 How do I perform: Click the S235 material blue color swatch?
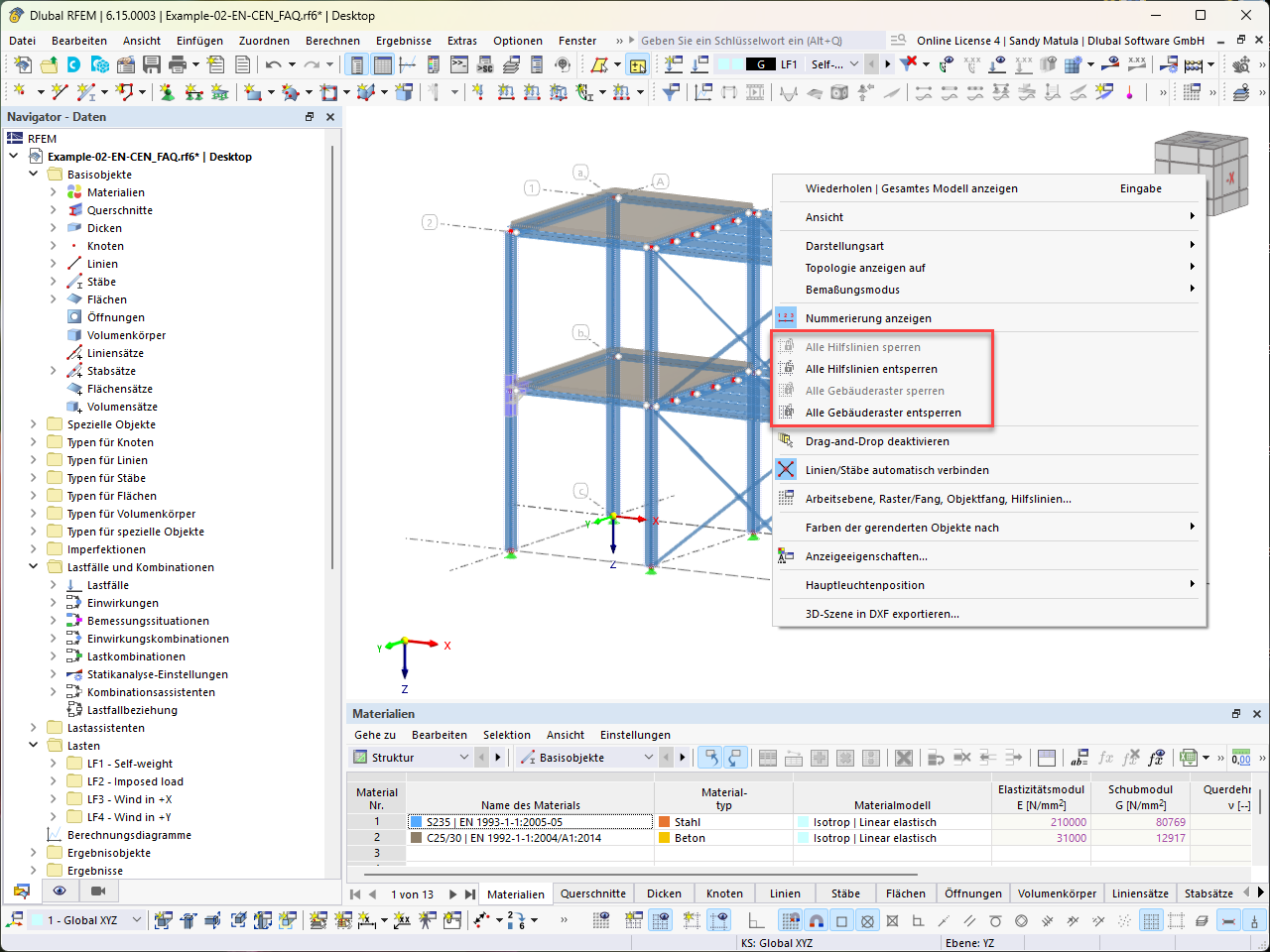(x=417, y=822)
